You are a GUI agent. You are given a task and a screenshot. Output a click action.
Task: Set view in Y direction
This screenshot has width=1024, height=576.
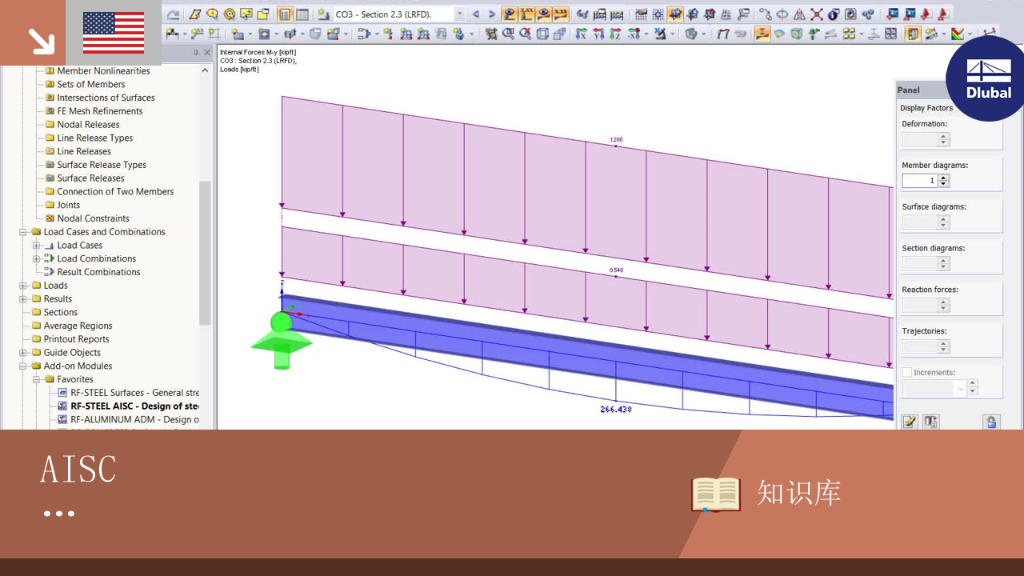(598, 34)
